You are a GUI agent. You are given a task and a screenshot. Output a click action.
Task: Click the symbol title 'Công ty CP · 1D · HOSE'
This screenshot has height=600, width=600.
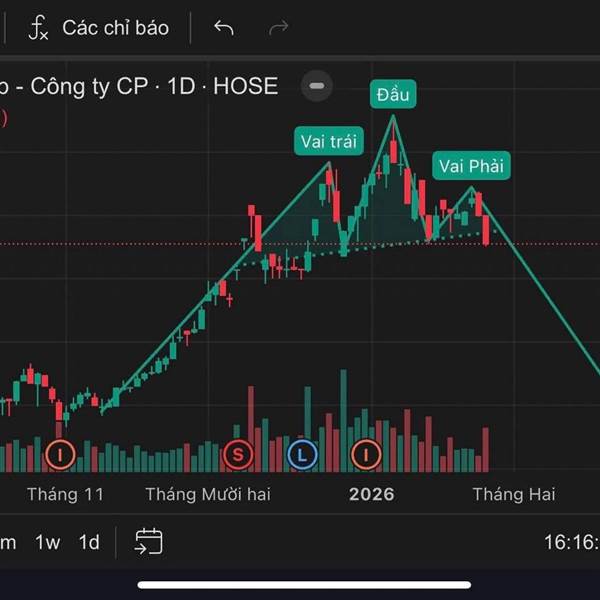pos(154,86)
